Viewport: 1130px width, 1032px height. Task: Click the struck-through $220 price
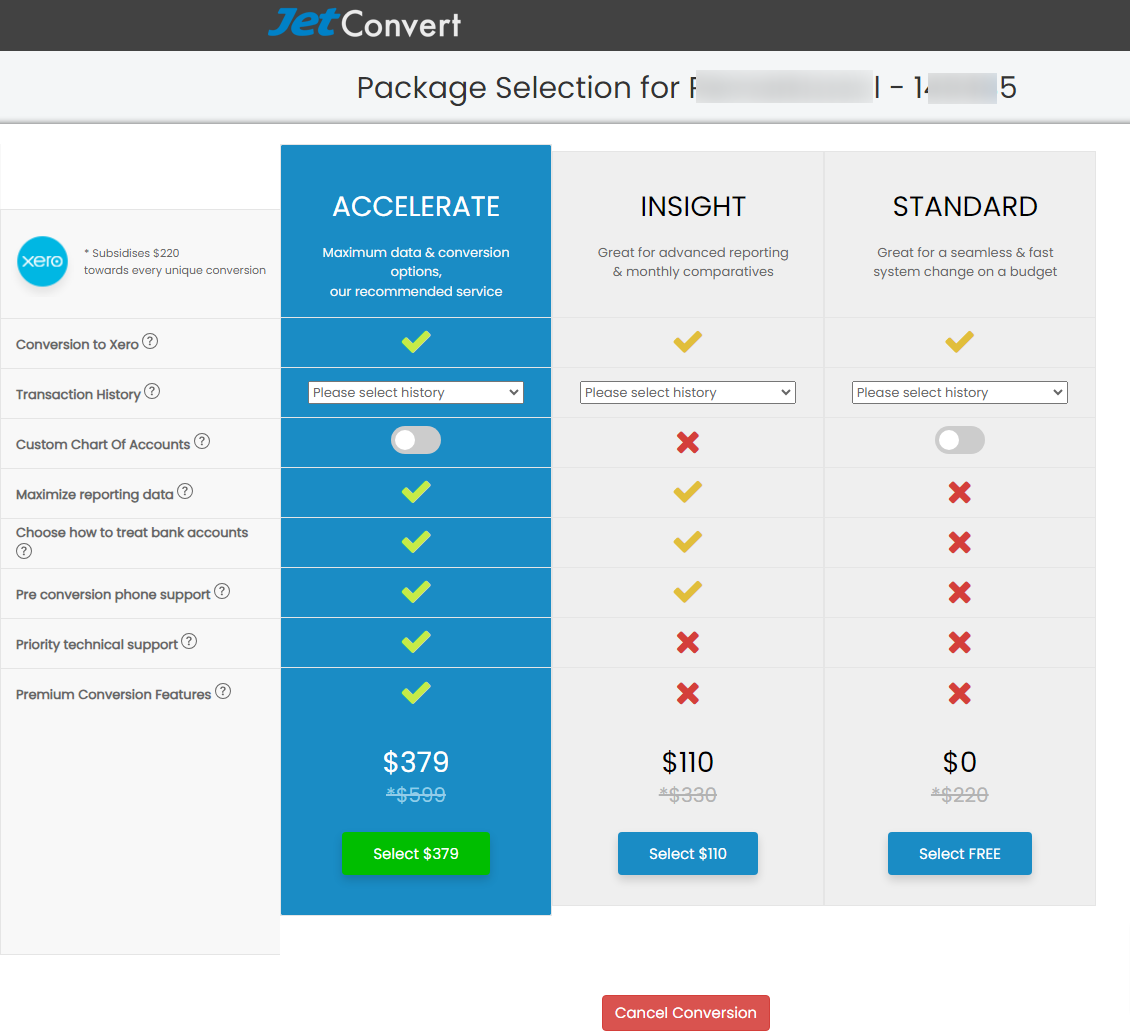pos(959,794)
